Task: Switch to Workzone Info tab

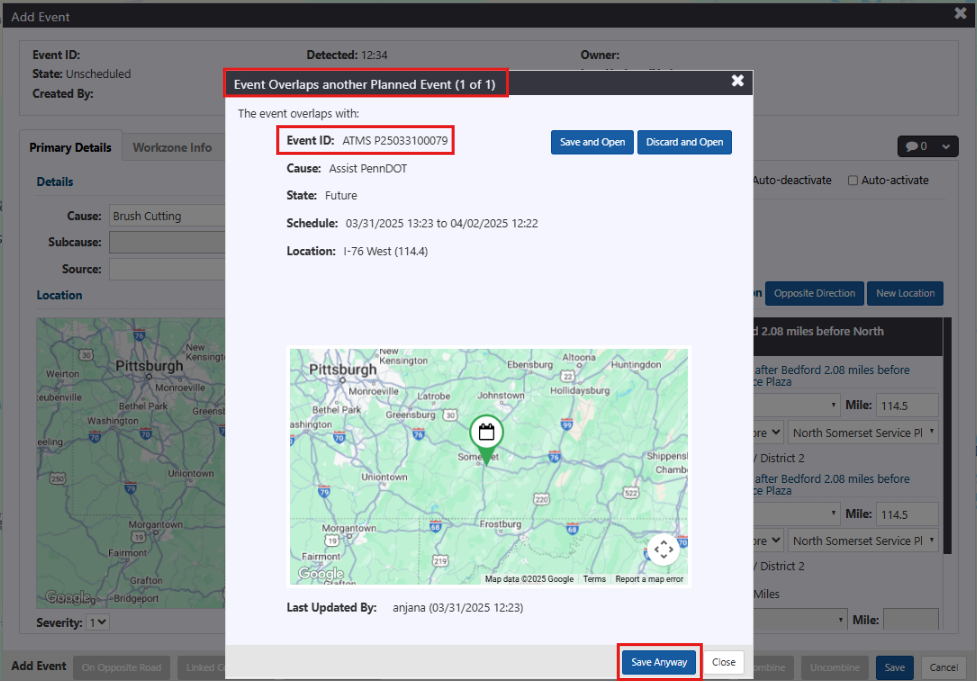Action: pyautogui.click(x=172, y=147)
